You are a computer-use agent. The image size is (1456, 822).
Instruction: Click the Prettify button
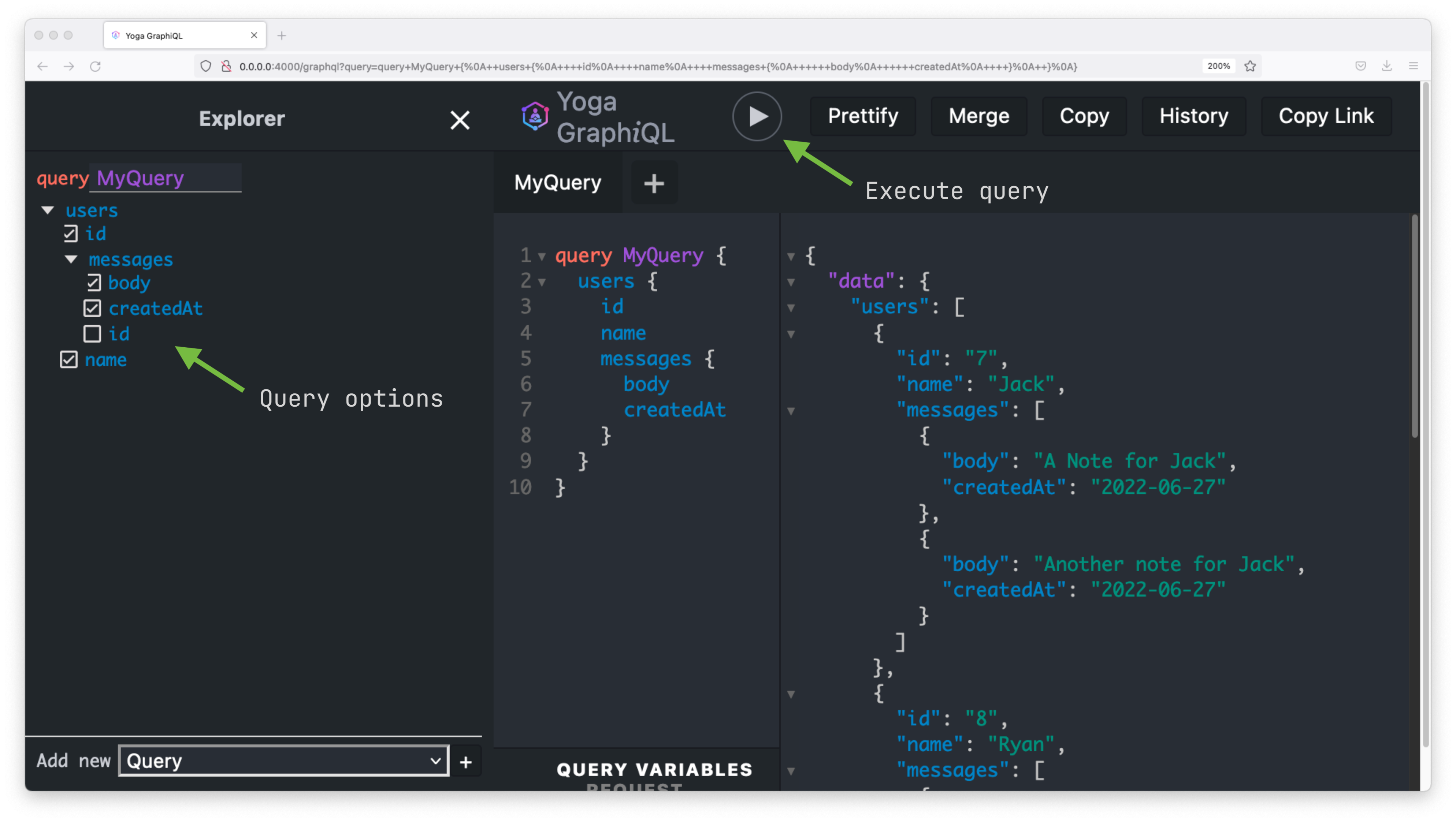pyautogui.click(x=862, y=116)
